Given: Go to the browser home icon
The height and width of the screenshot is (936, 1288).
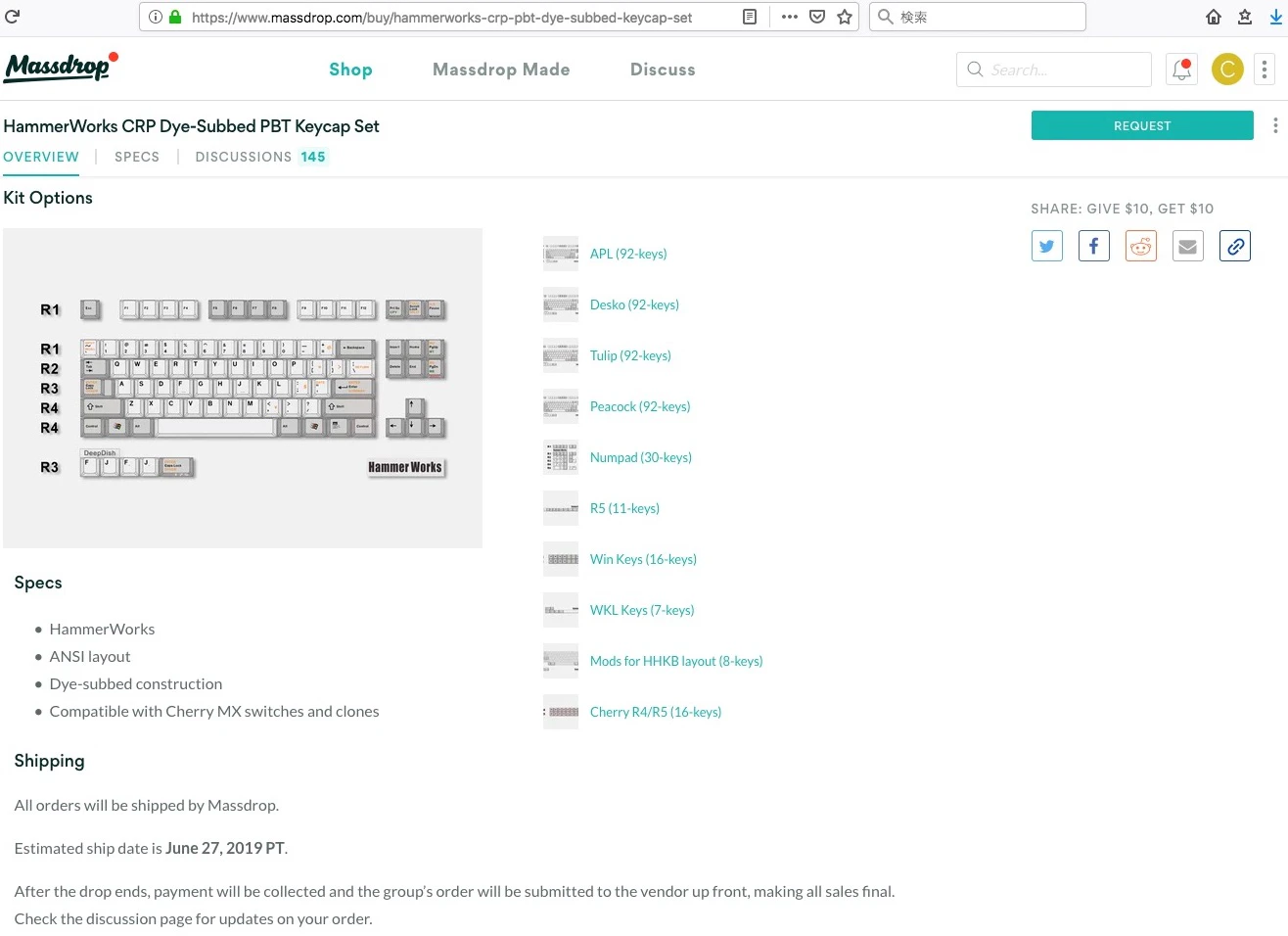Looking at the screenshot, I should 1214,17.
